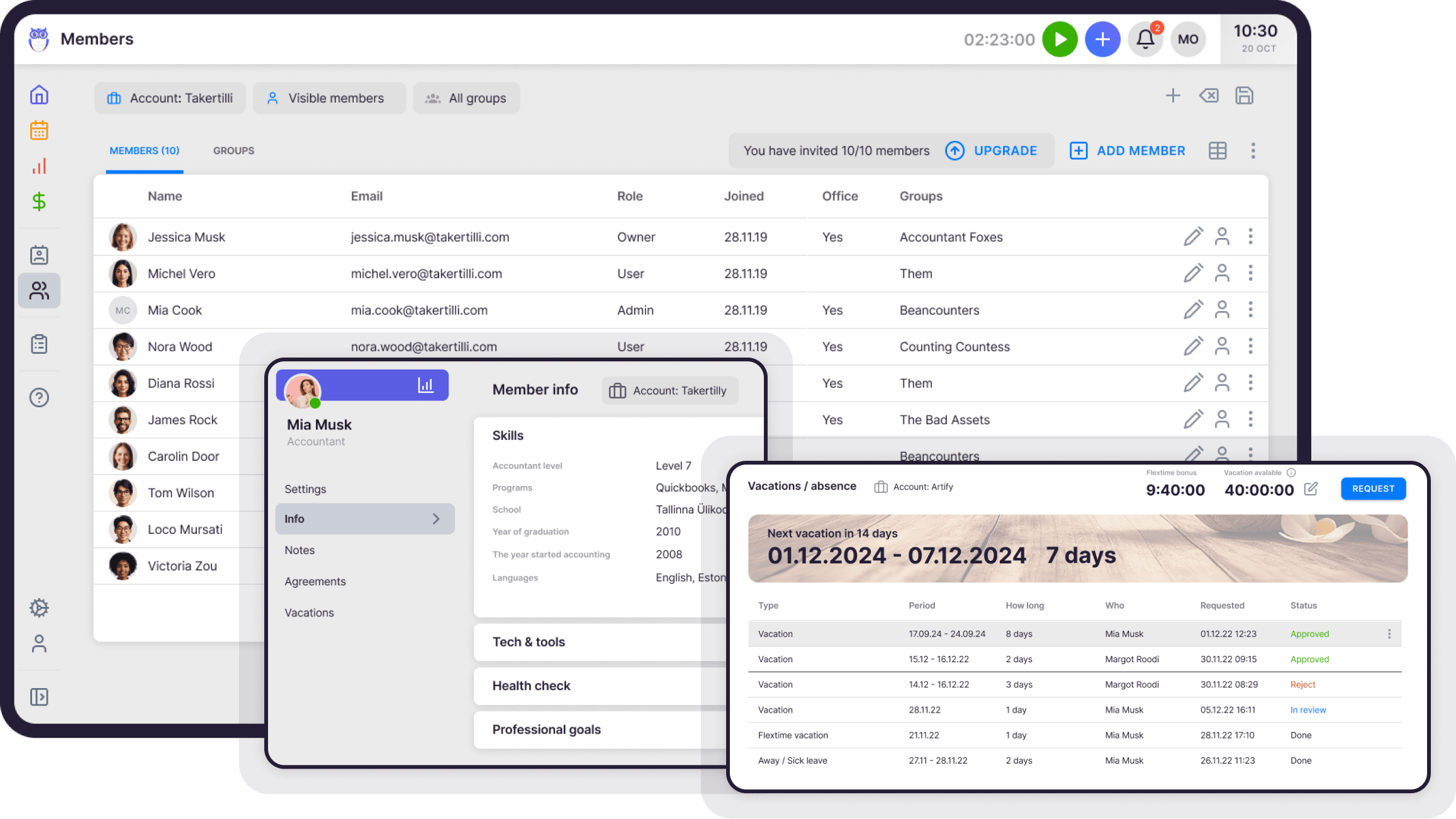The image size is (1456, 819).
Task: Click the analytics bar chart in left sidebar
Action: (40, 165)
